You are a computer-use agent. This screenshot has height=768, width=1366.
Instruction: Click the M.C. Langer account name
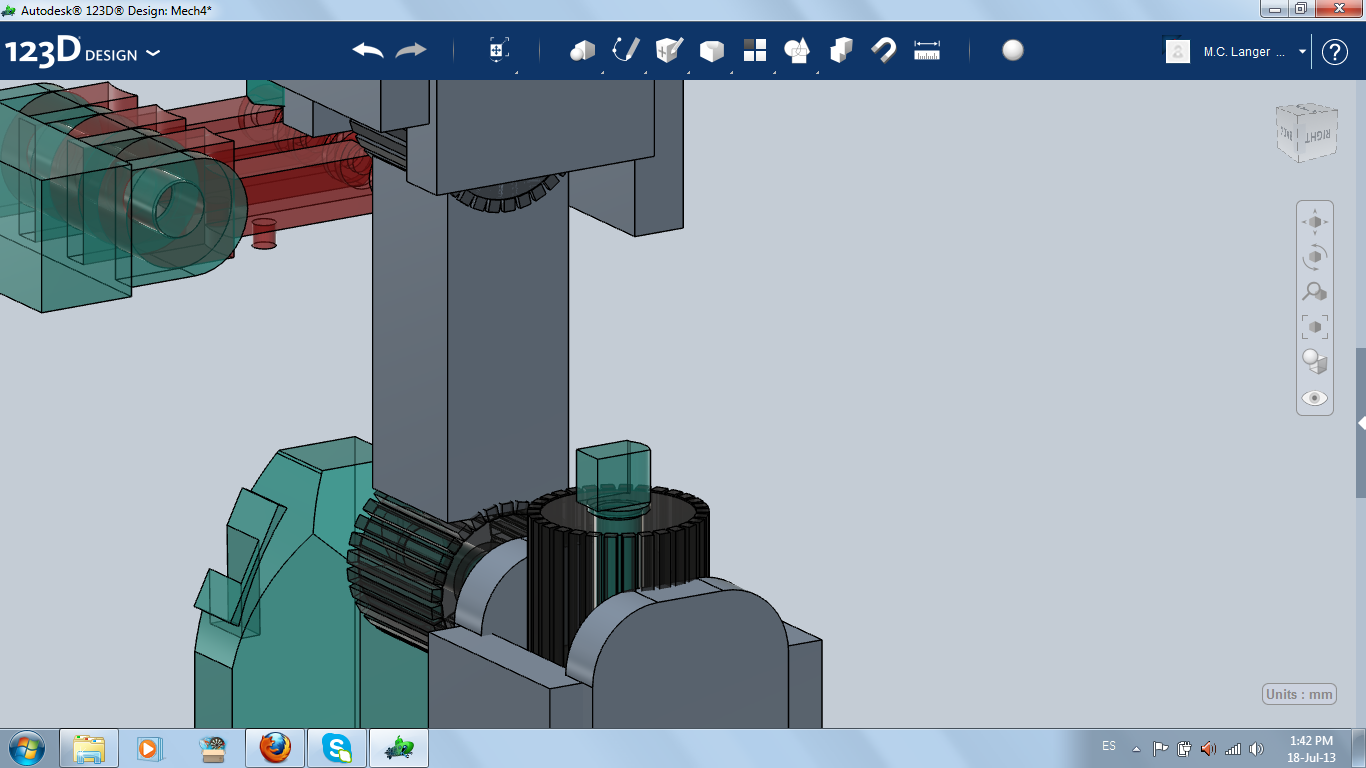[x=1244, y=52]
